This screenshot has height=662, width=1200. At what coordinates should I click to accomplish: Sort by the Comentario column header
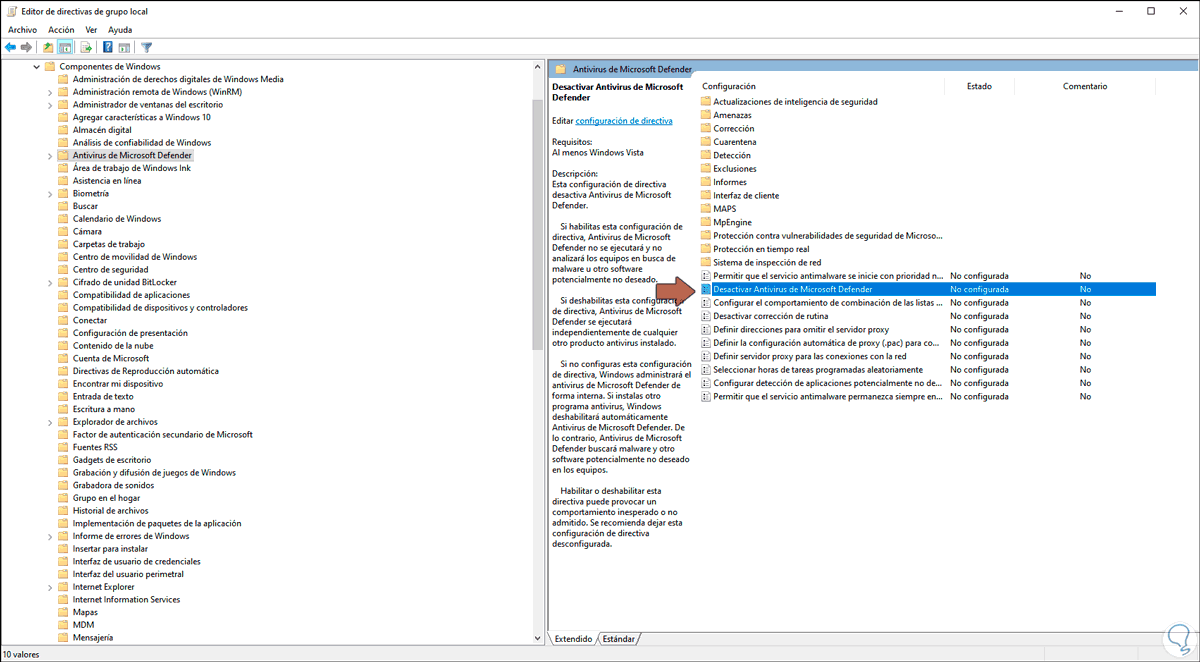pos(1085,86)
